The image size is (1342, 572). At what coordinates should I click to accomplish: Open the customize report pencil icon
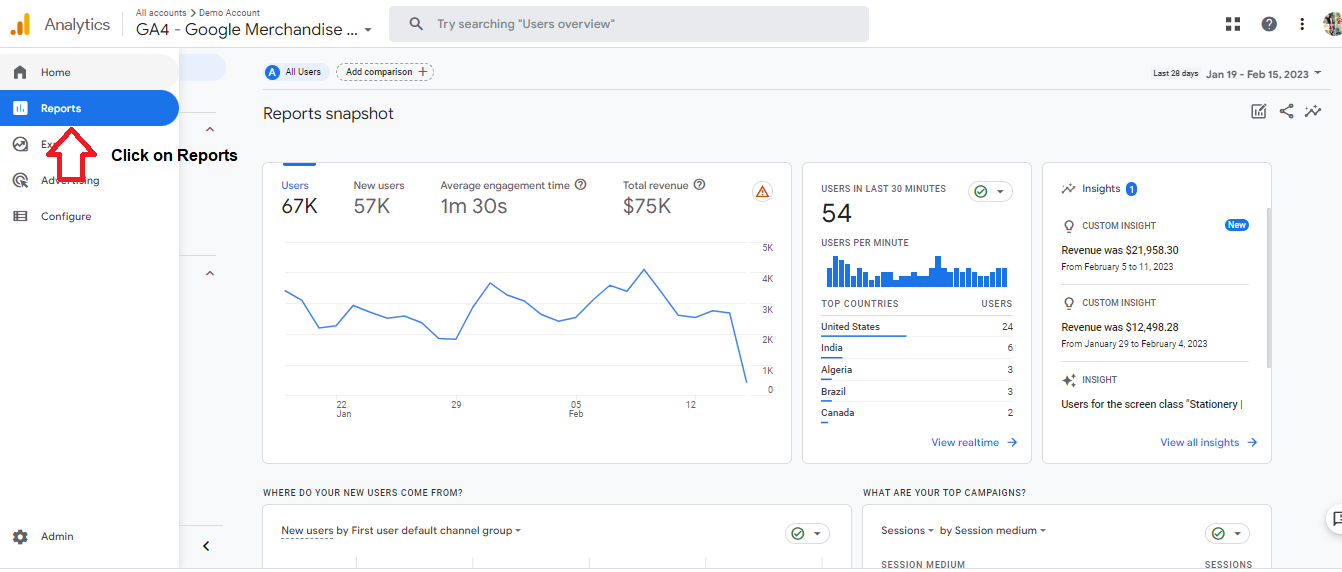(x=1259, y=111)
